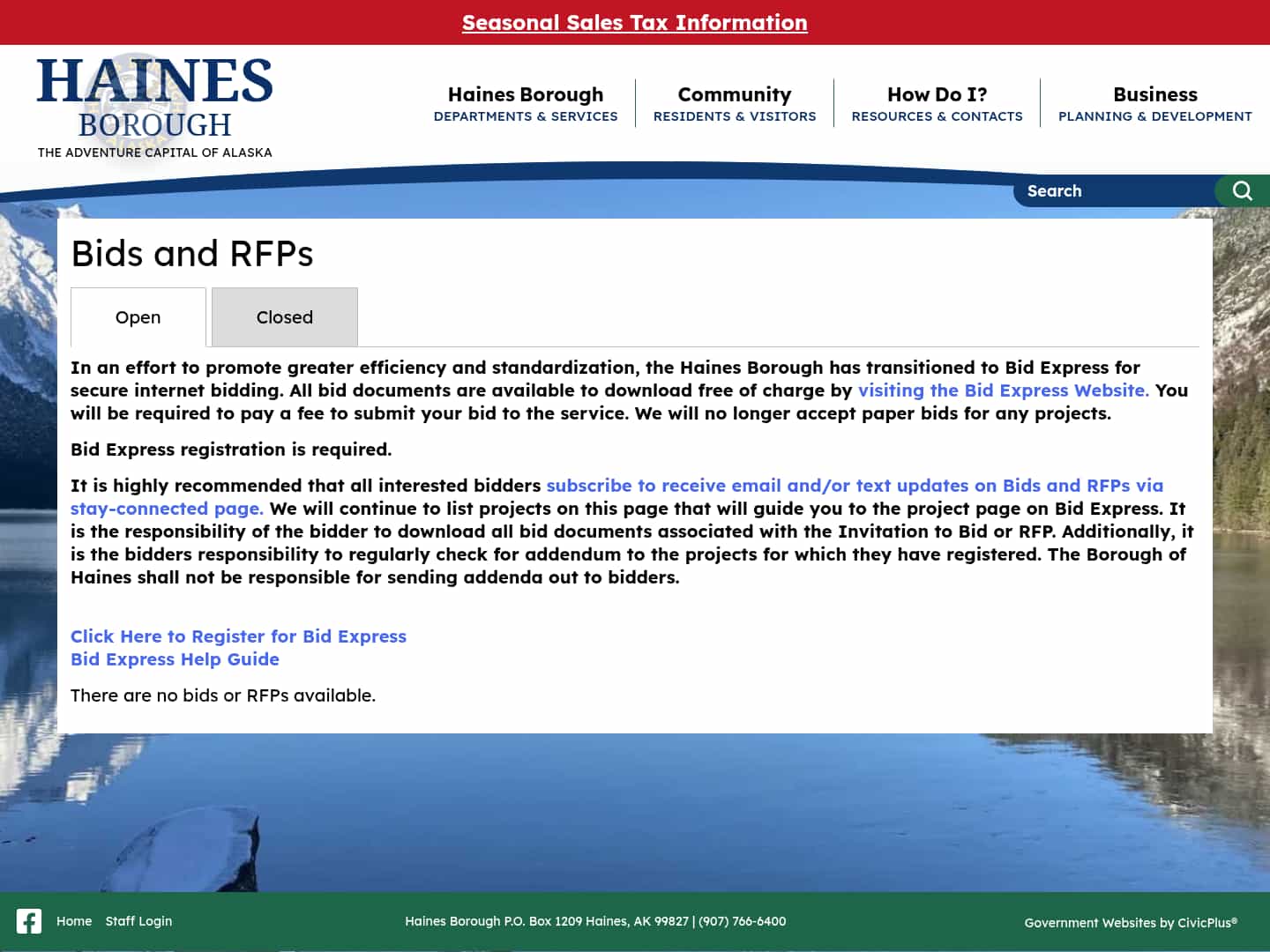This screenshot has height=952, width=1270.
Task: Subscribe via the stay-connected page link
Action: tap(855, 485)
